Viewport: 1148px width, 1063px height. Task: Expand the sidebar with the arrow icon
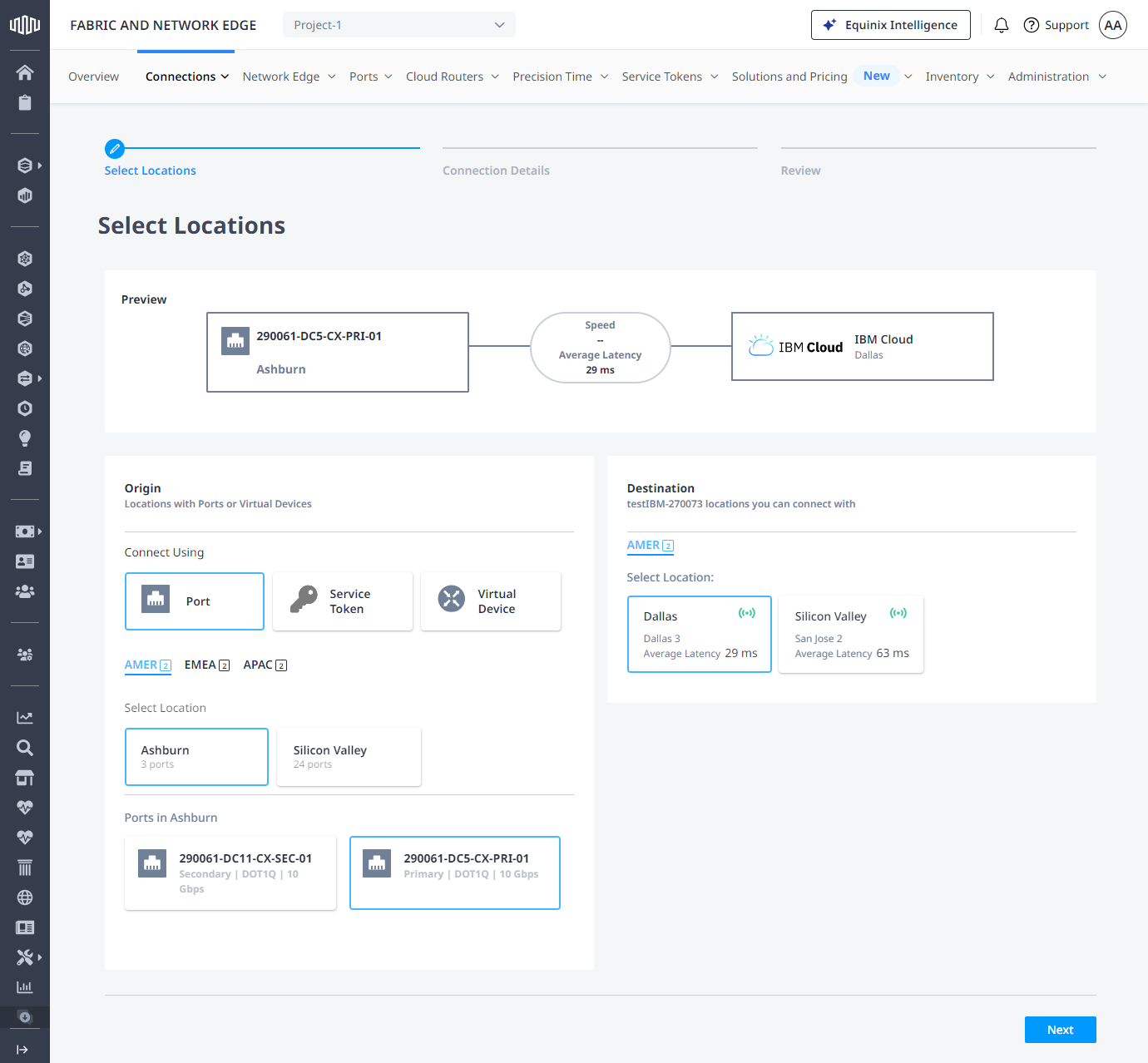(22, 1050)
